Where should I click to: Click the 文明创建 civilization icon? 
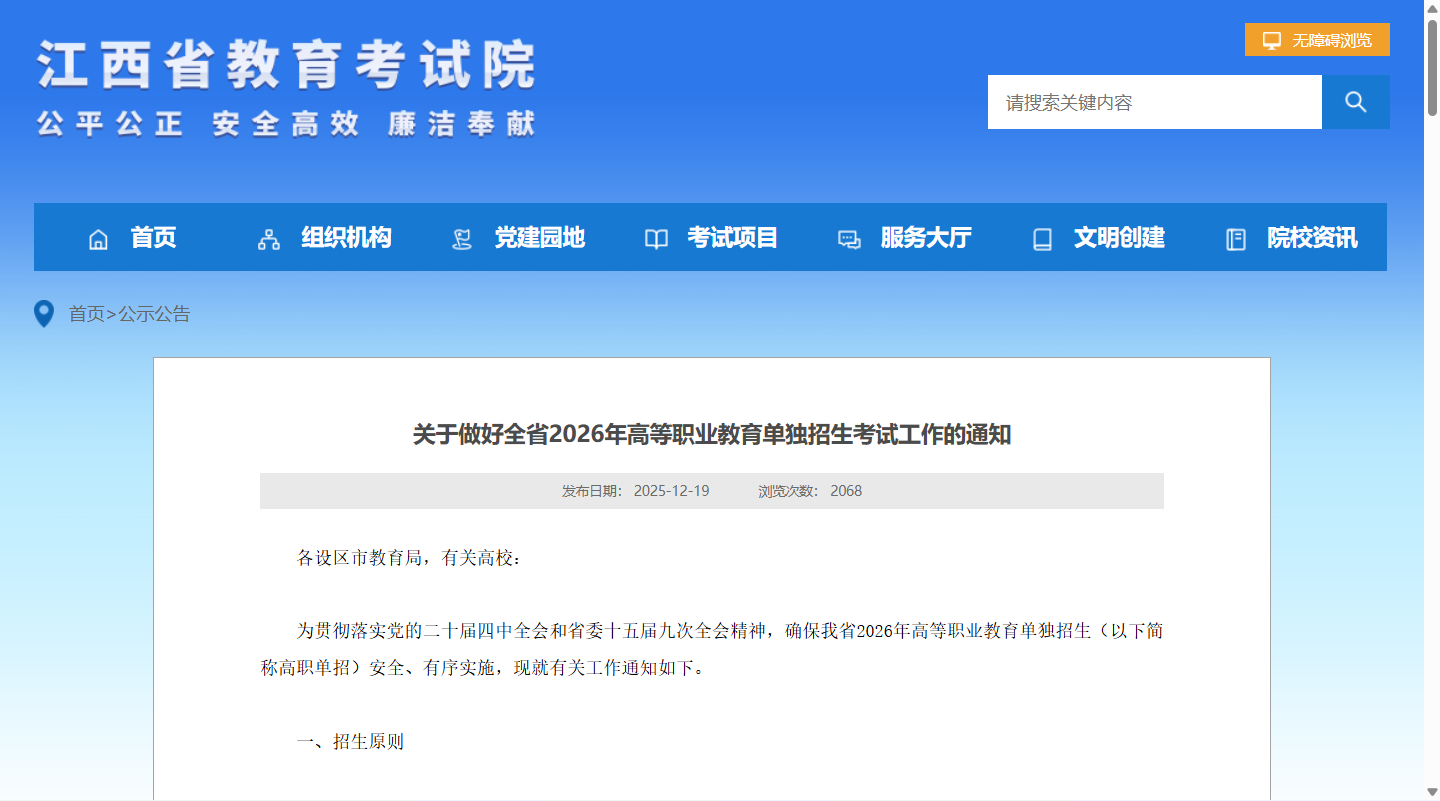[1042, 238]
